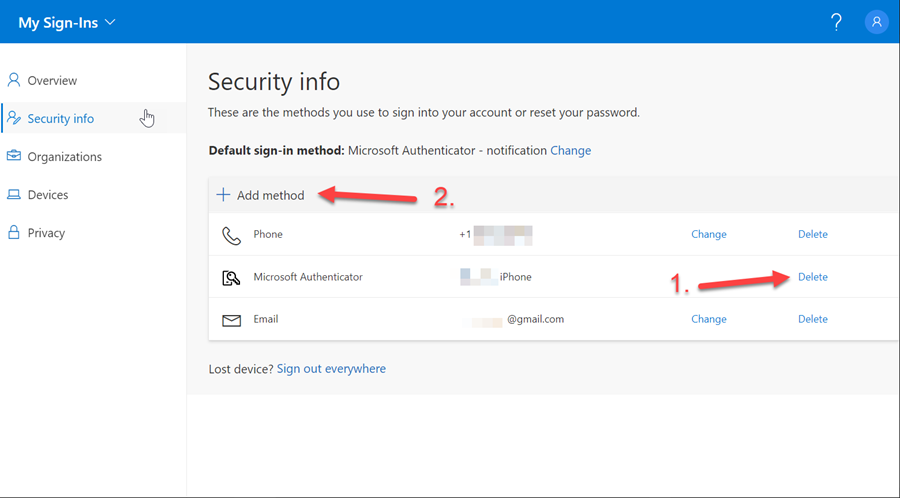Go to the Organizations section

click(x=64, y=156)
